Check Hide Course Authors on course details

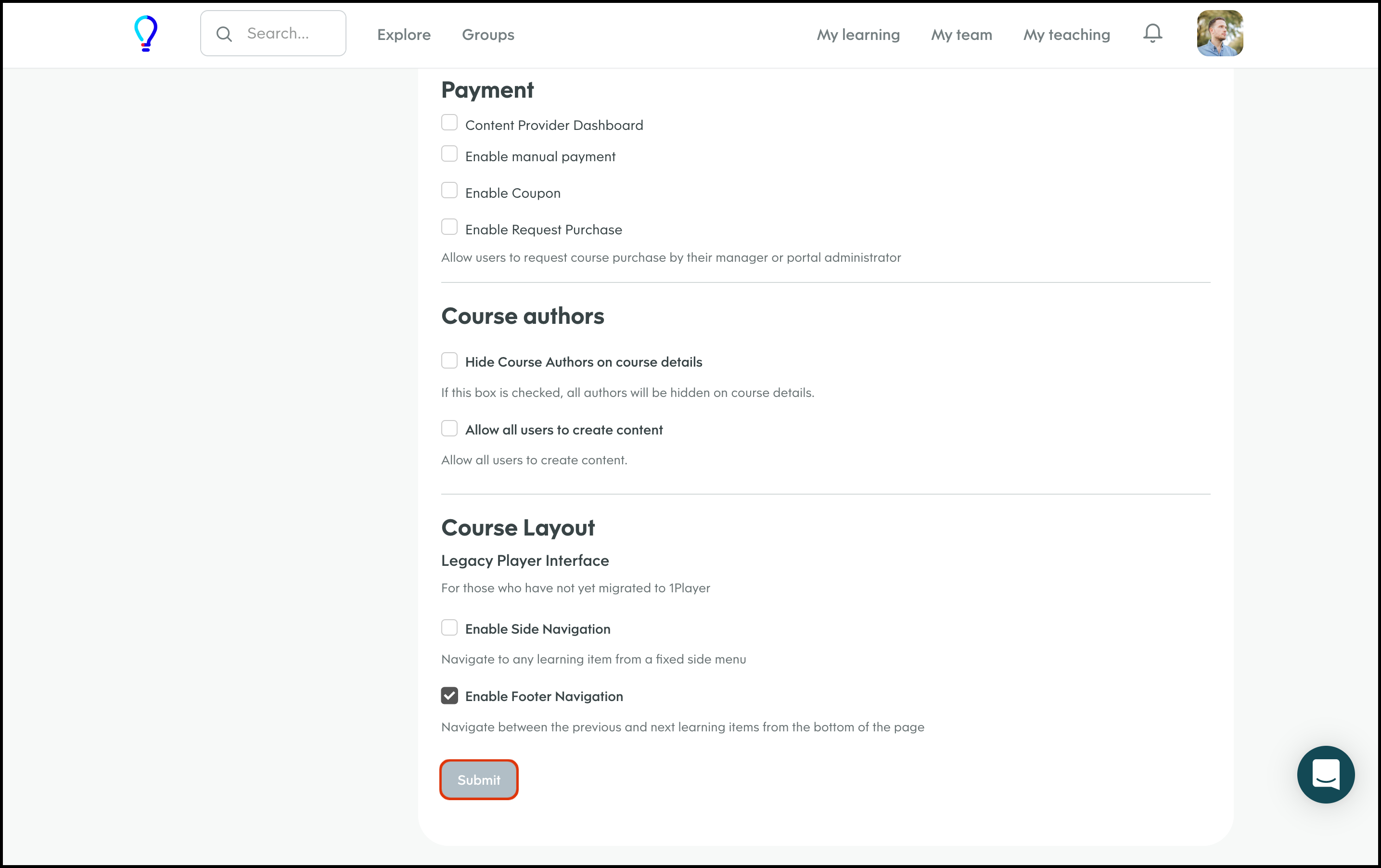click(x=449, y=360)
